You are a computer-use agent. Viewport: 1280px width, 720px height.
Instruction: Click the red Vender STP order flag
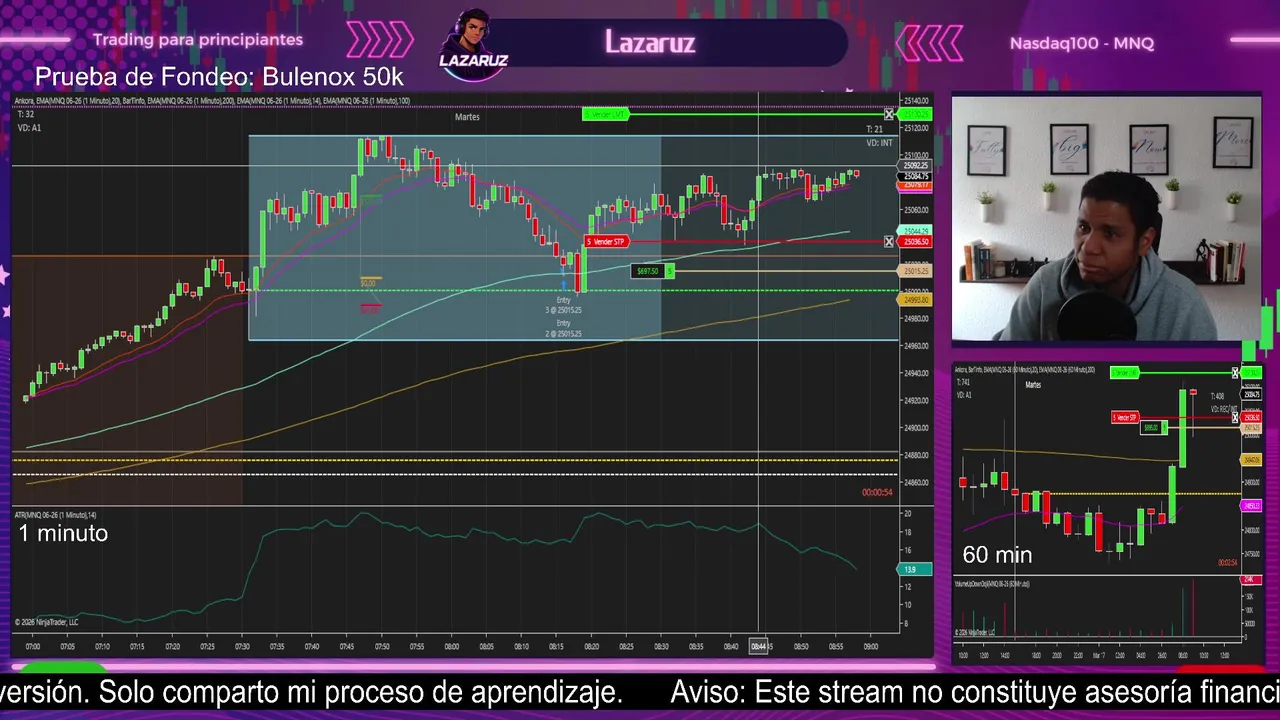(x=606, y=242)
